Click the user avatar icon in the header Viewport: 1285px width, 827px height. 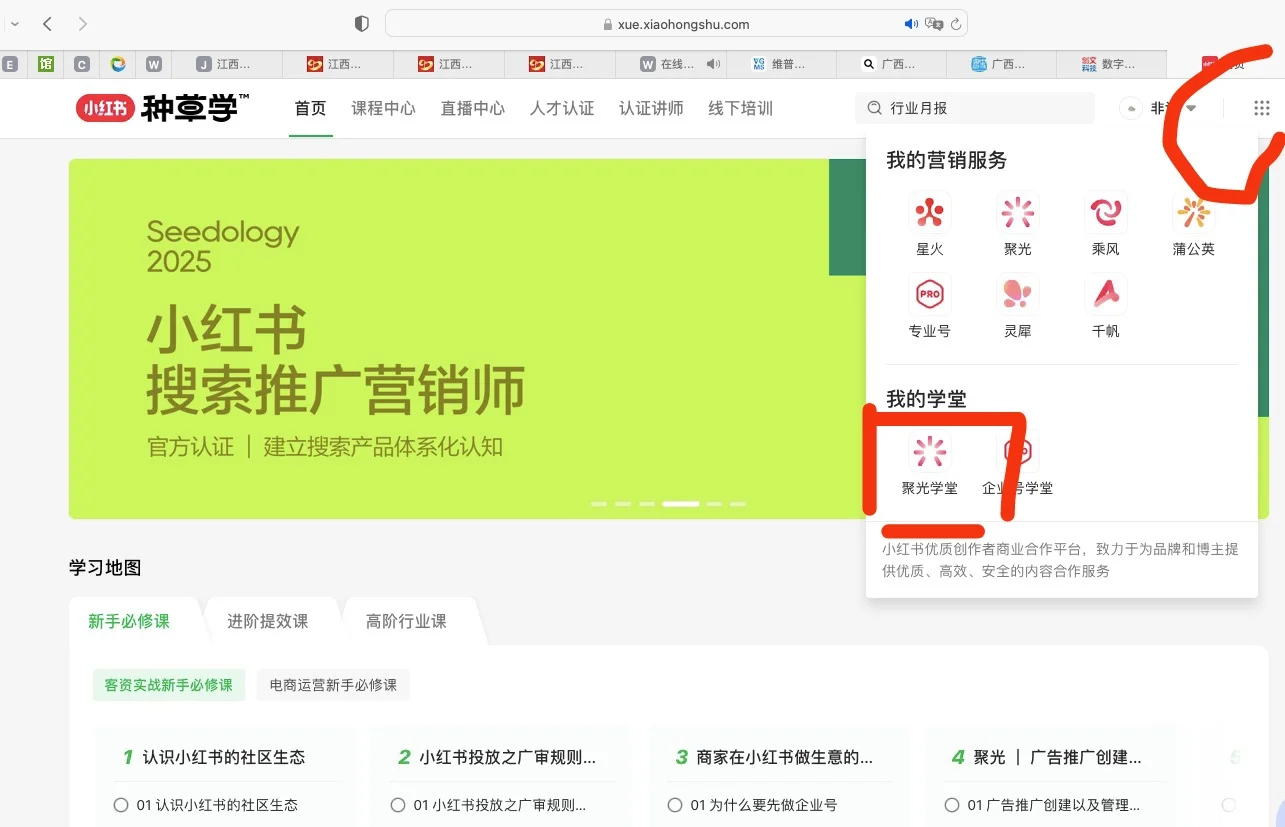point(1131,108)
